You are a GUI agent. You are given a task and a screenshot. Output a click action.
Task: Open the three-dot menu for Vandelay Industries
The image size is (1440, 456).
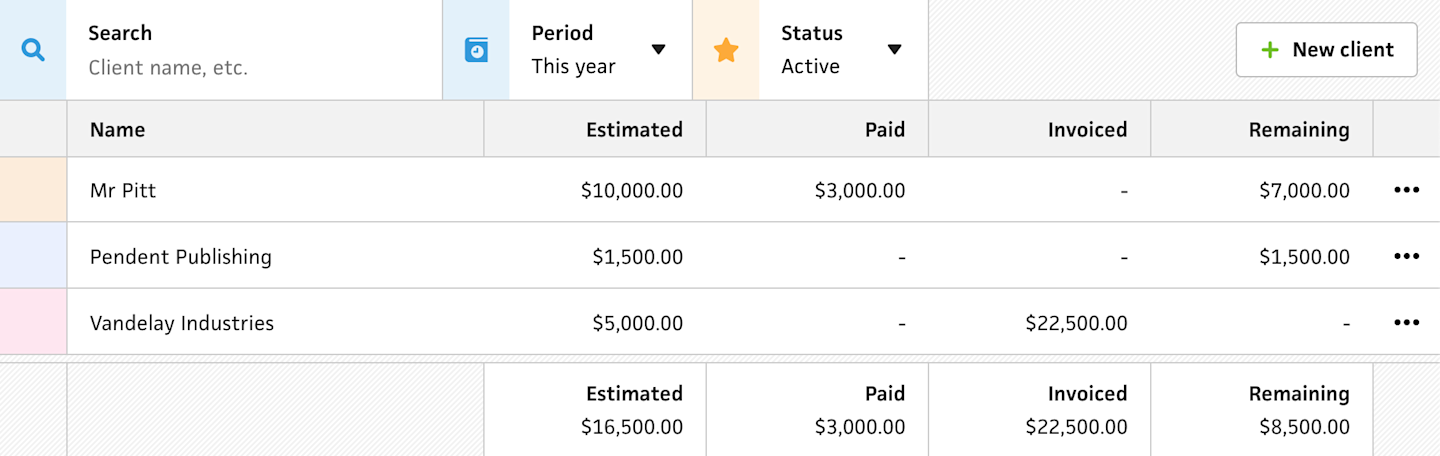[x=1406, y=322]
